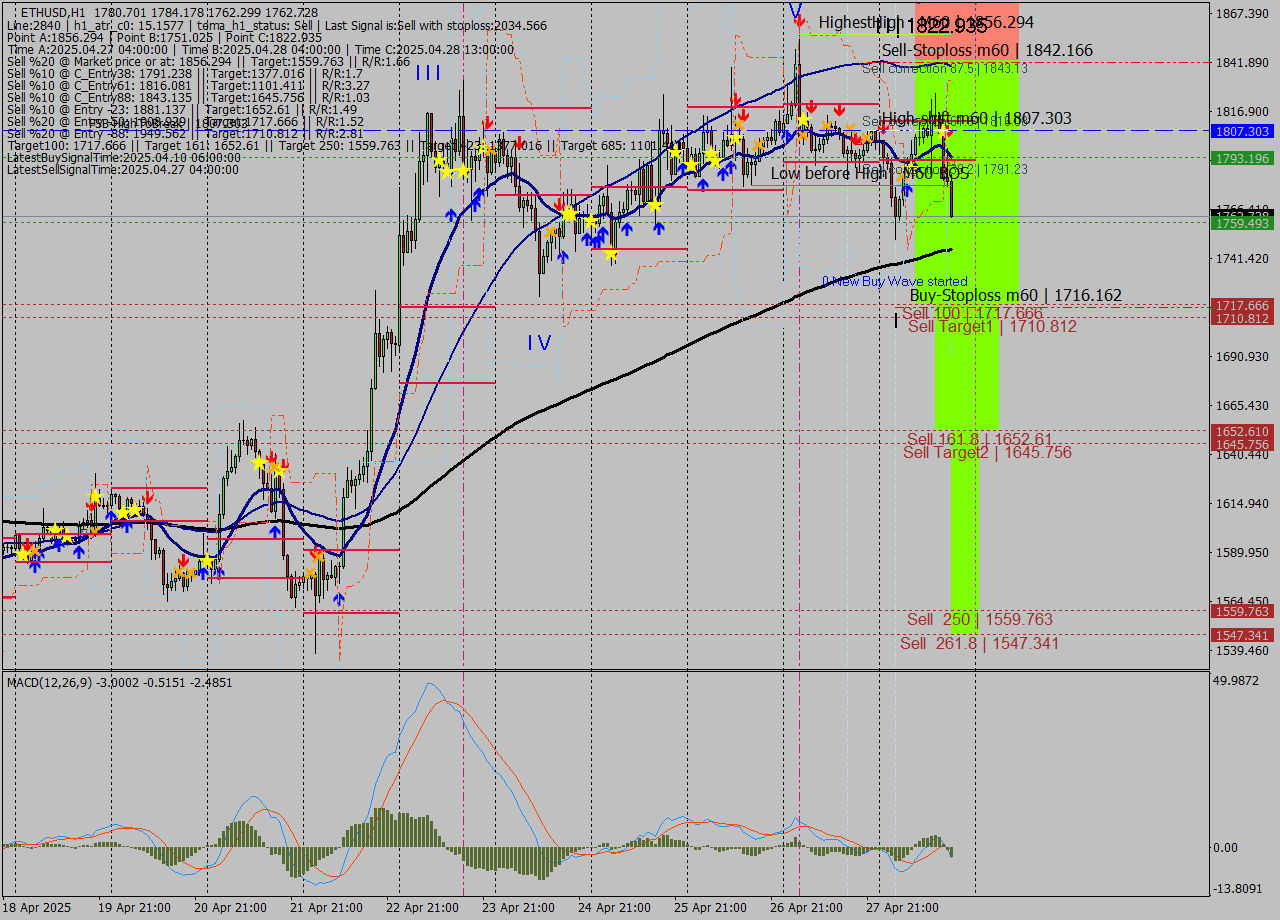
Task: Click the Low before High M60-BOS label
Action: pyautogui.click(x=869, y=173)
